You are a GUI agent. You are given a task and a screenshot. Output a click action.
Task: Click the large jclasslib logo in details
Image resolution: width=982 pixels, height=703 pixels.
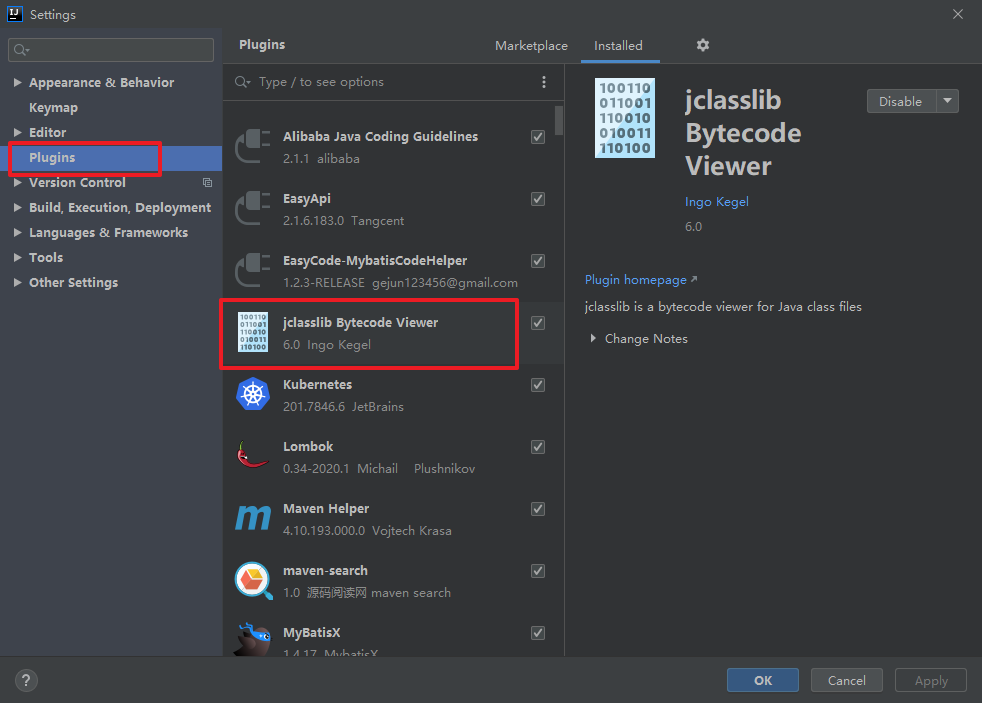(624, 118)
